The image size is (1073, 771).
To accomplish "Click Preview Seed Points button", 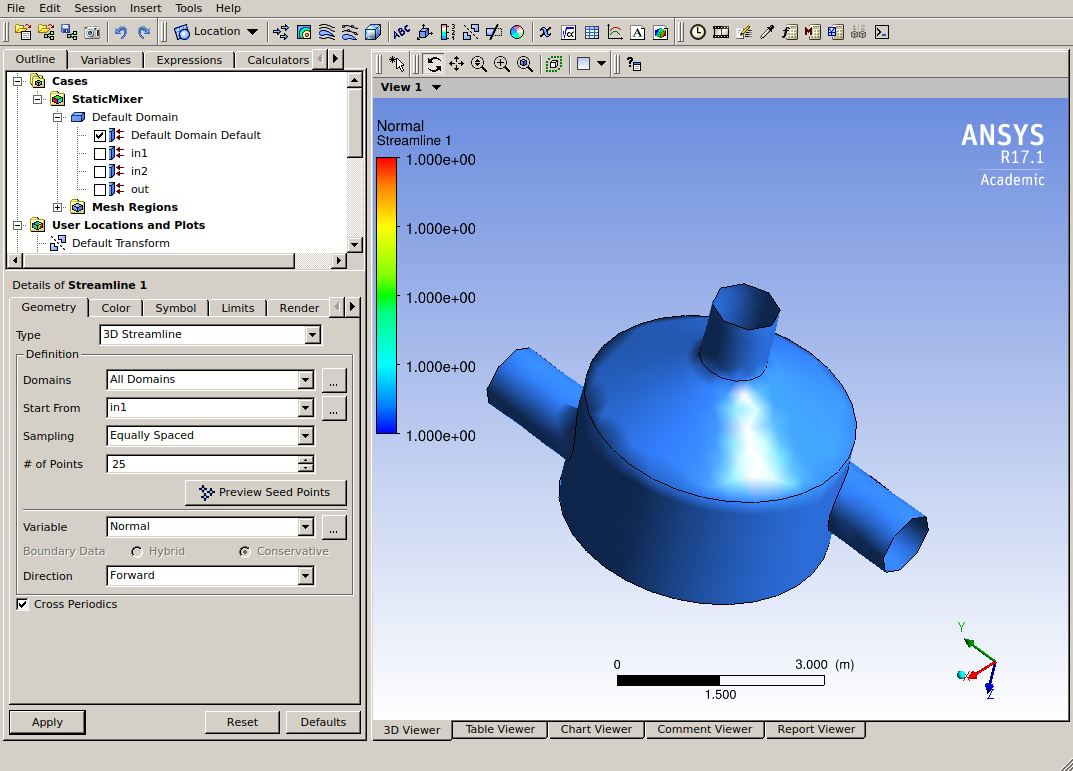I will tap(266, 493).
